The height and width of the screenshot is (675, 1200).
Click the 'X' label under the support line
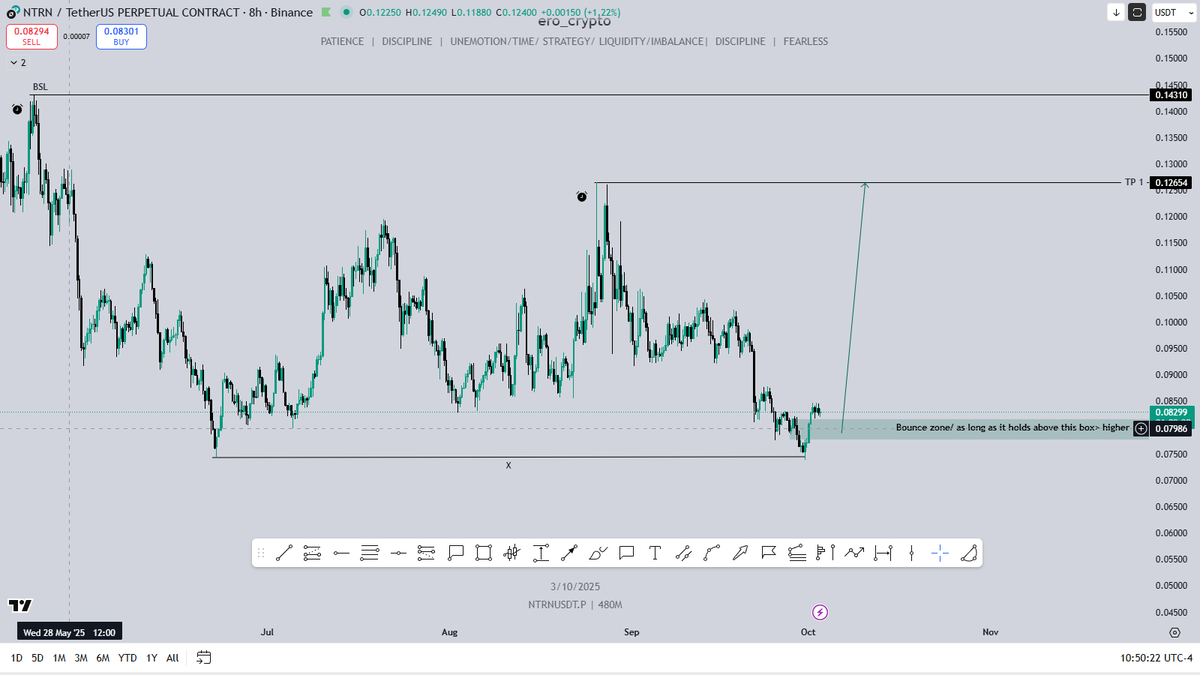508,465
